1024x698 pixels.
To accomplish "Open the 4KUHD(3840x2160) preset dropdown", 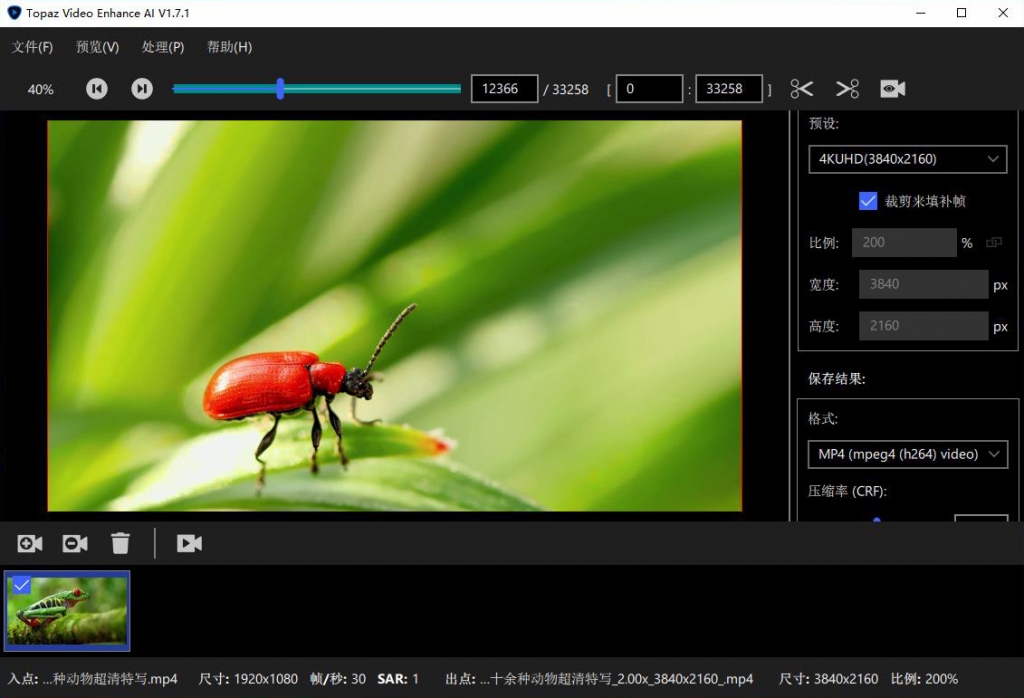I will click(x=908, y=159).
